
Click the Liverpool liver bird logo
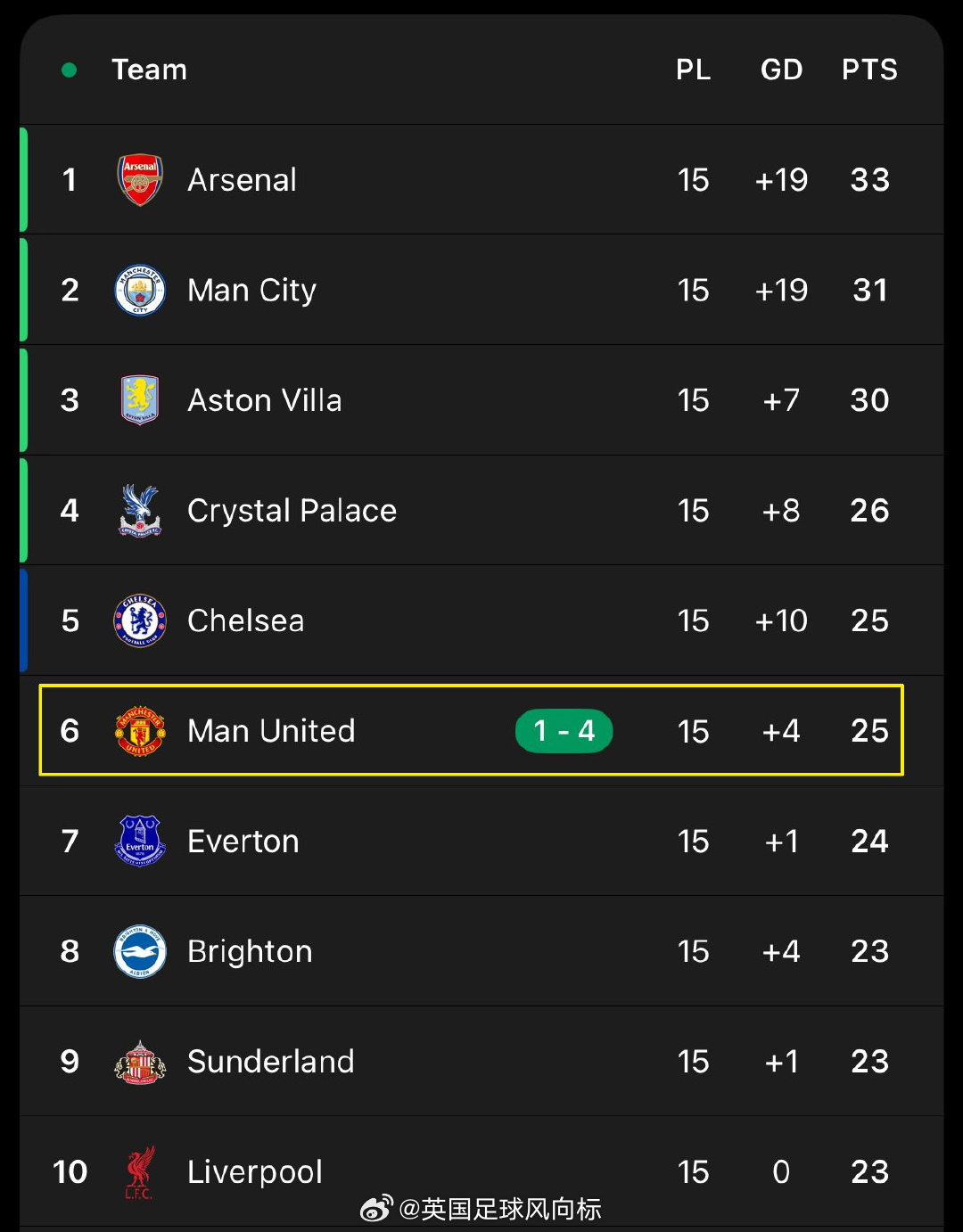tap(140, 1172)
